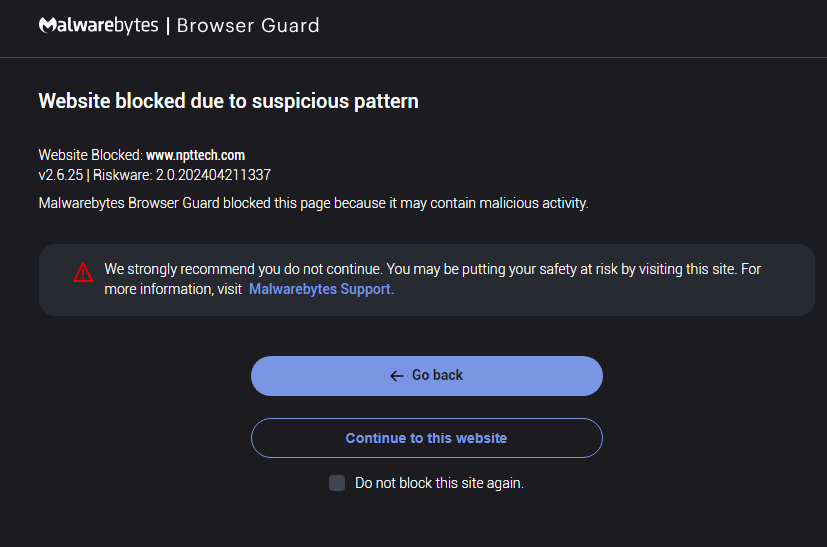Open the Malwarebytes Support link
Screen dimensions: 827x547
click(x=321, y=289)
